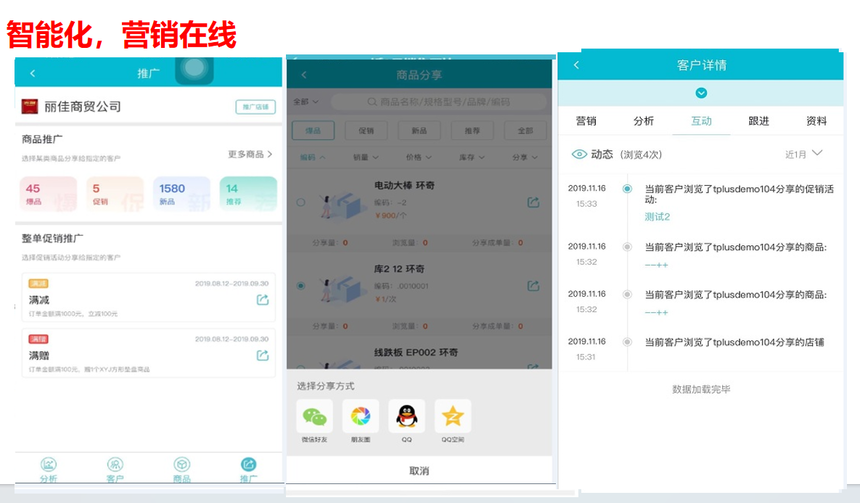Share via WeChat friends icon
This screenshot has height=503, width=860.
(314, 417)
